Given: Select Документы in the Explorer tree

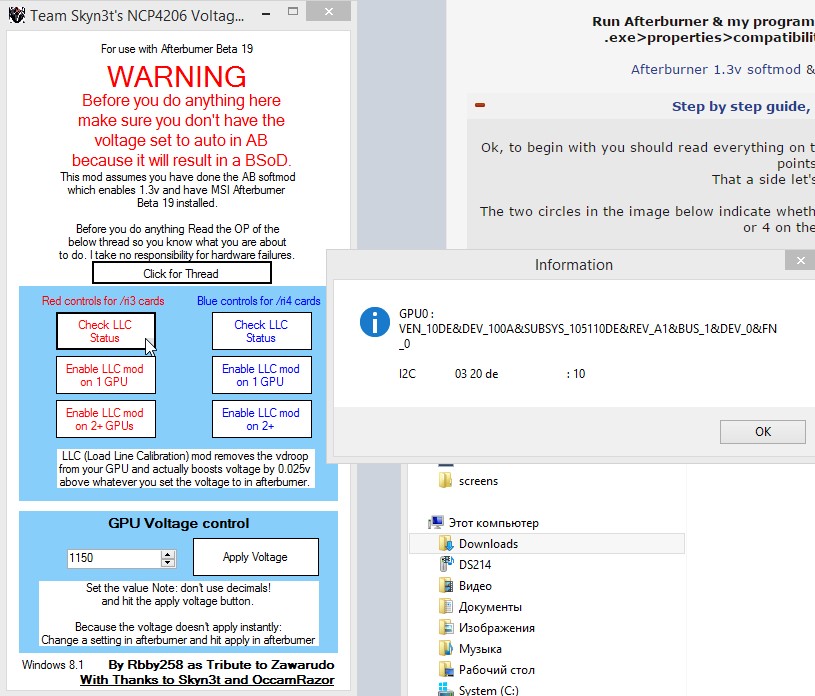Looking at the screenshot, I should 490,607.
